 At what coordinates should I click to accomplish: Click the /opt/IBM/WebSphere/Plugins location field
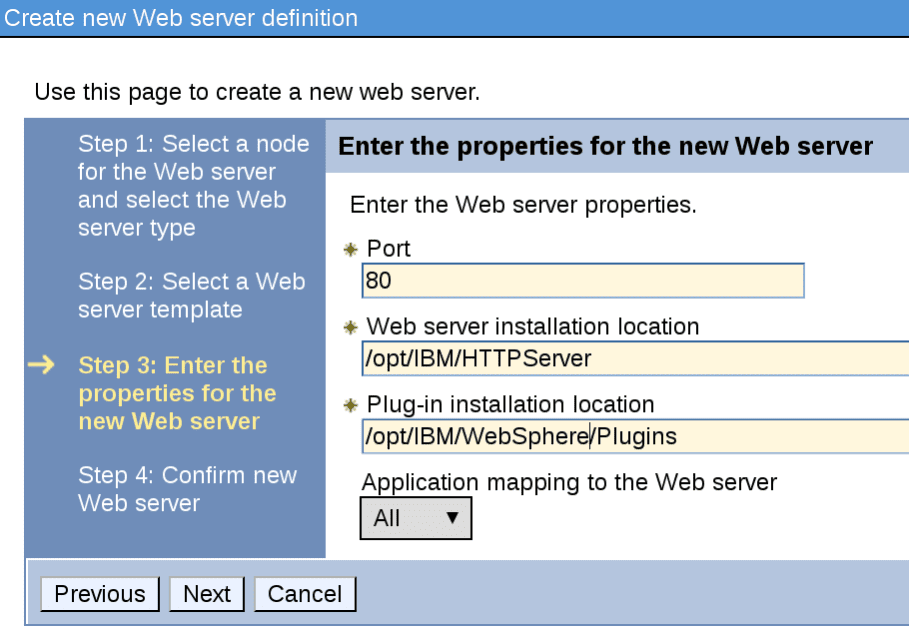[x=634, y=436]
